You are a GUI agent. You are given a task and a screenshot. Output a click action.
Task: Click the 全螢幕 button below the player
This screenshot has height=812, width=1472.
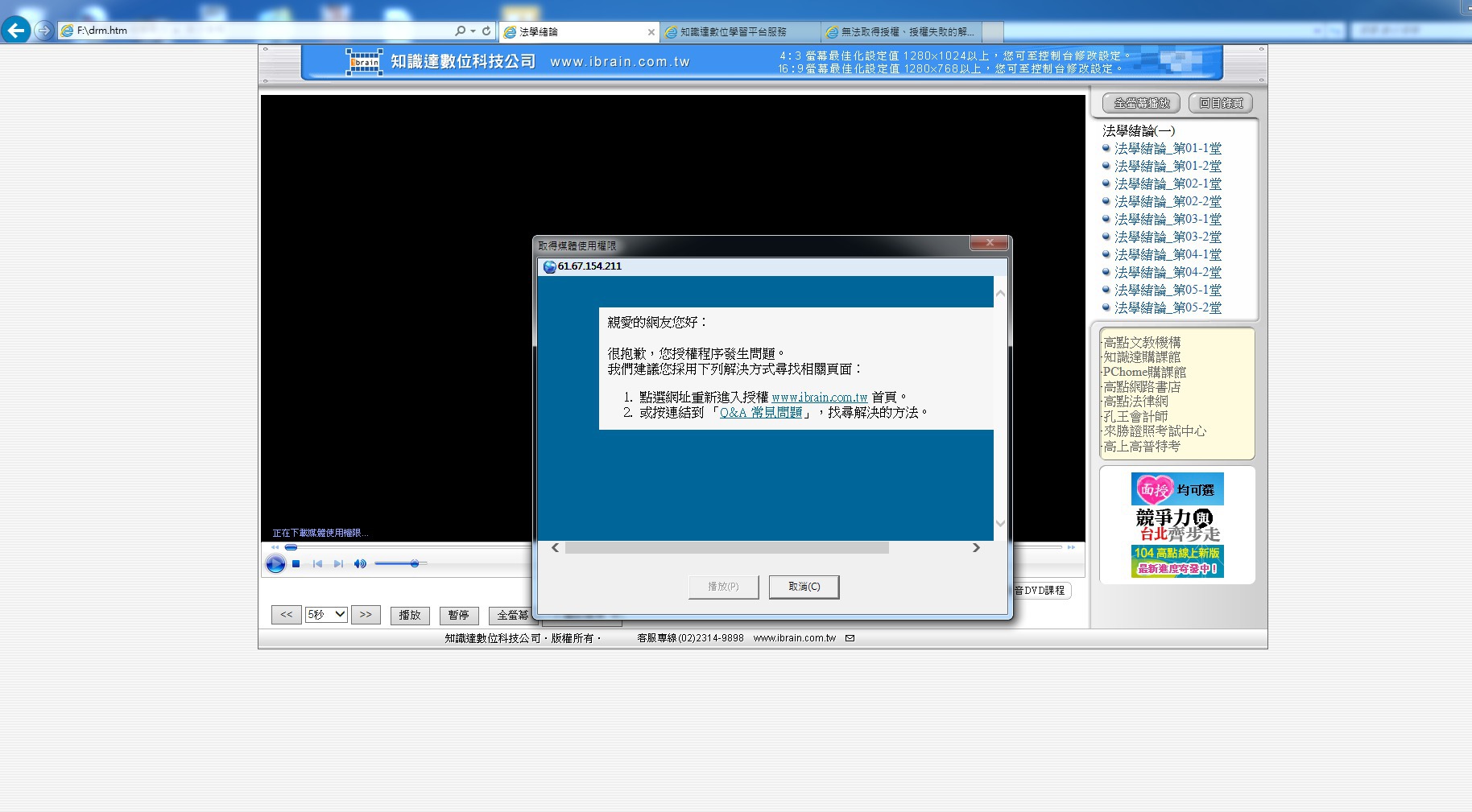click(x=512, y=615)
